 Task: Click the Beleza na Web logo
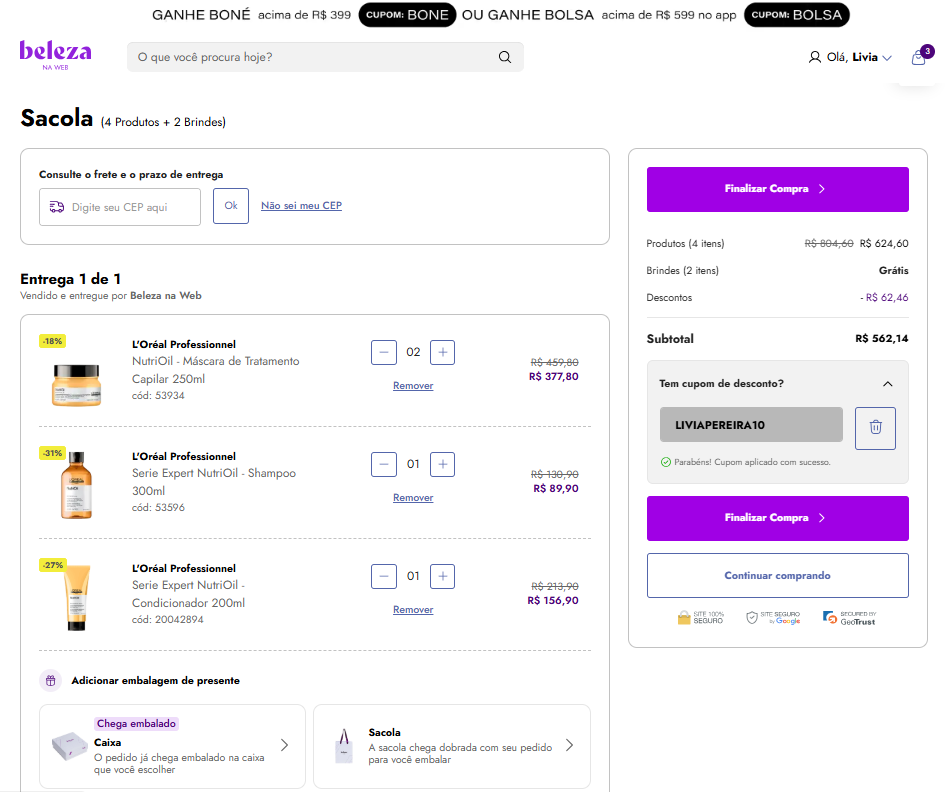click(55, 55)
